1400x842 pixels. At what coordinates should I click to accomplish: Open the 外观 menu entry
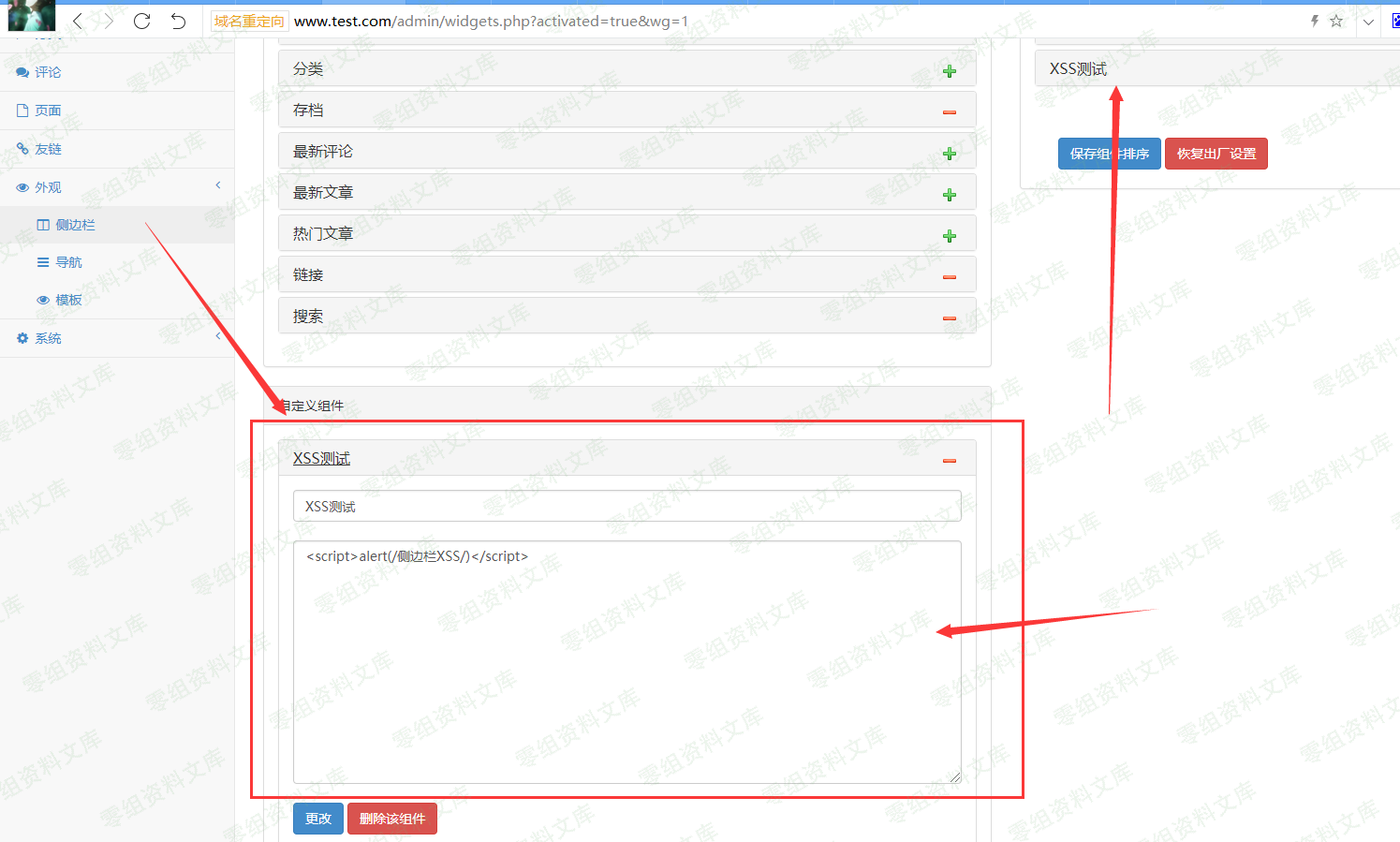[49, 186]
